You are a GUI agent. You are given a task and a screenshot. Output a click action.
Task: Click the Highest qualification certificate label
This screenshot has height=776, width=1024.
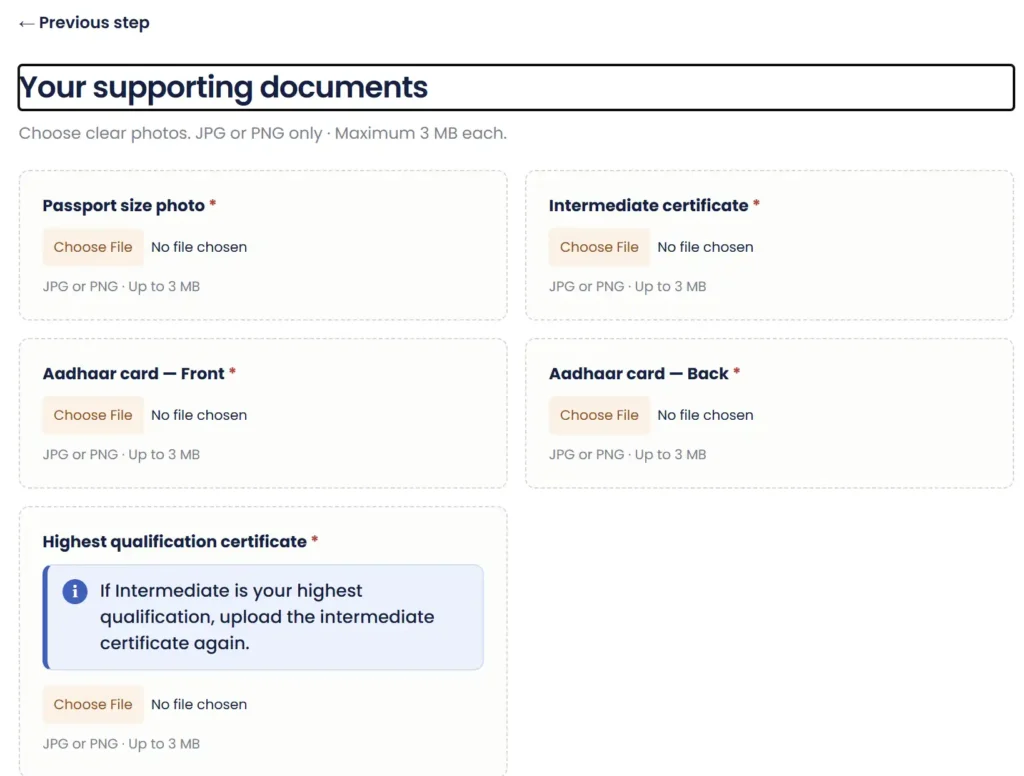coord(174,542)
